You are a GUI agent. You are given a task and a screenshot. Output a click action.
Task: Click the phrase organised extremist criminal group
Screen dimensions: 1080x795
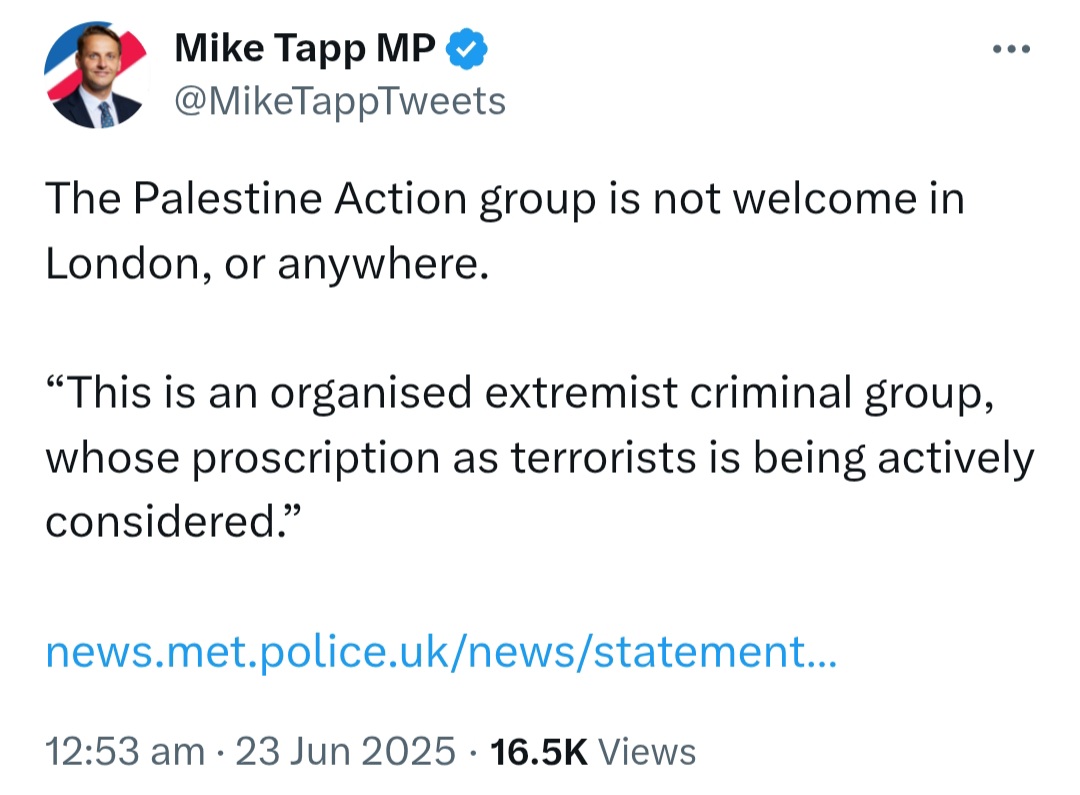pyautogui.click(x=632, y=393)
